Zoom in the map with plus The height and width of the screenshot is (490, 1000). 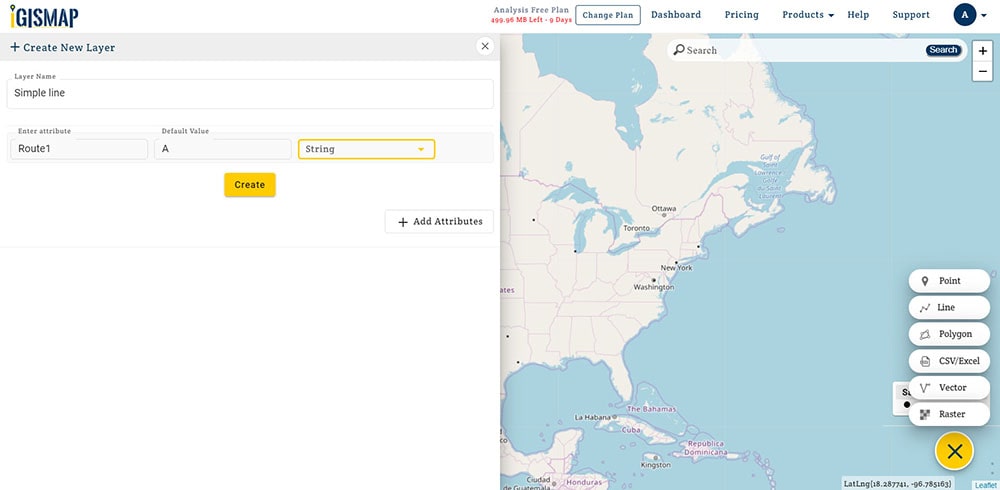pos(982,52)
